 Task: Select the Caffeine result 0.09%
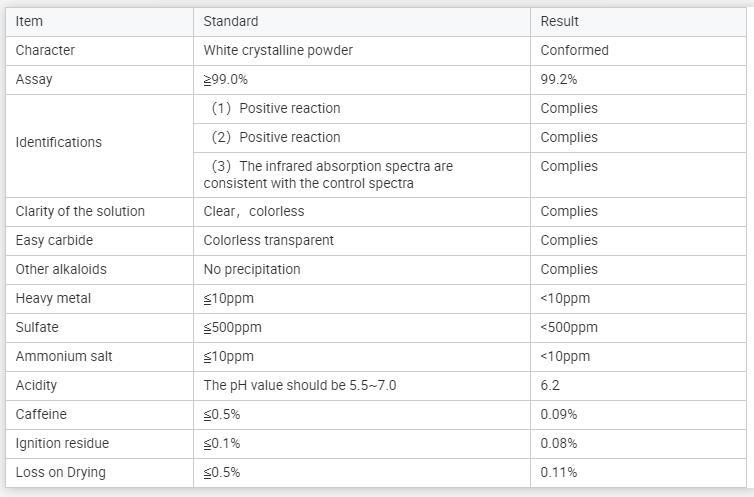558,414
